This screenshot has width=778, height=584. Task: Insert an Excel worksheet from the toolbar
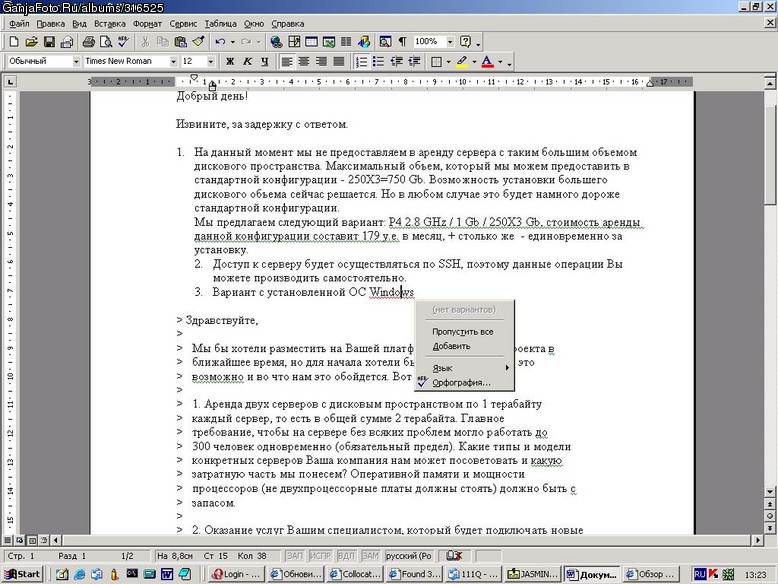(328, 42)
